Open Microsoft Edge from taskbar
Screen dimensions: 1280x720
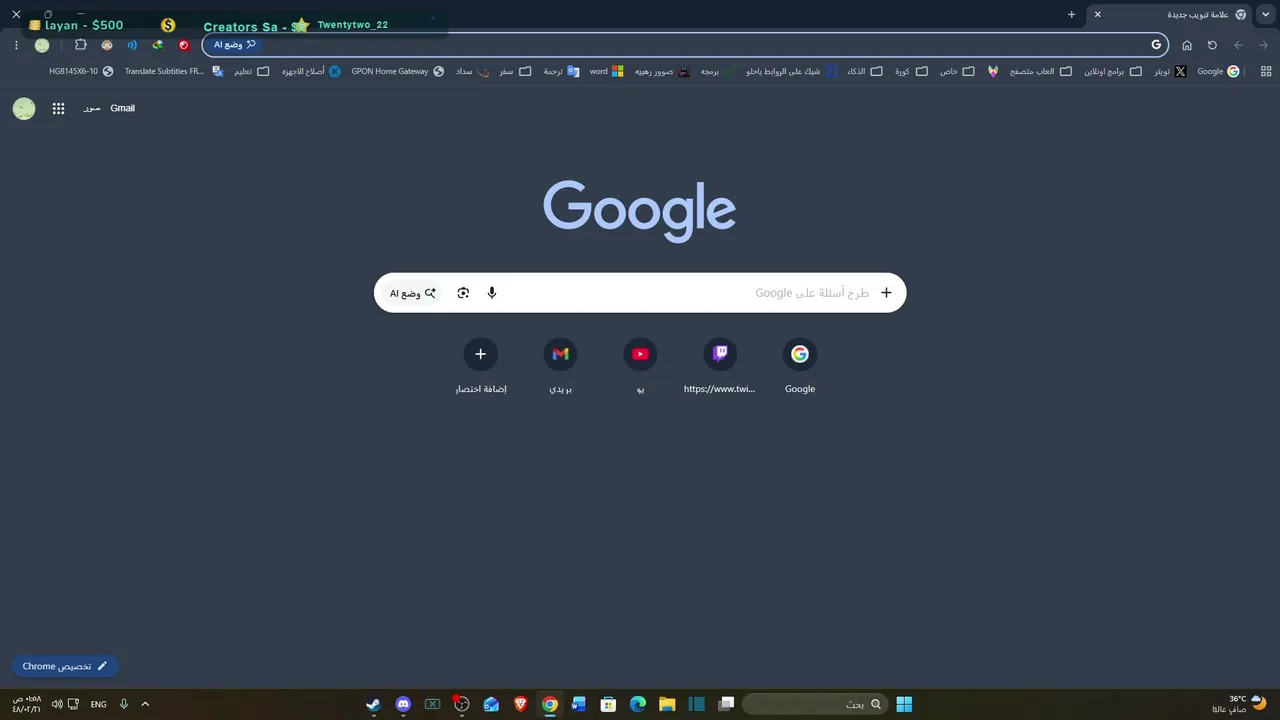tap(638, 704)
